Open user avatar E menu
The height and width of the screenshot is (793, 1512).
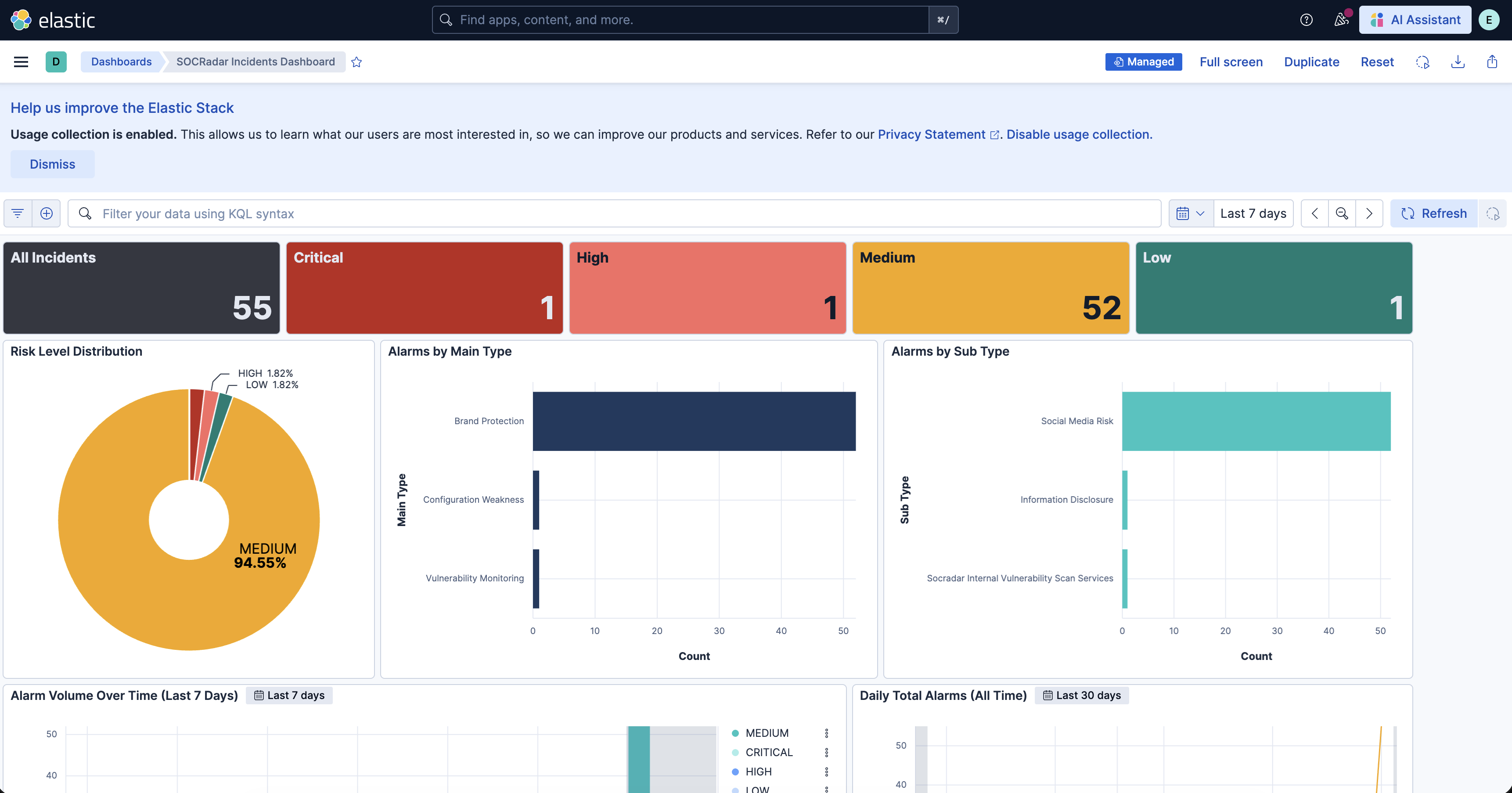click(1489, 20)
